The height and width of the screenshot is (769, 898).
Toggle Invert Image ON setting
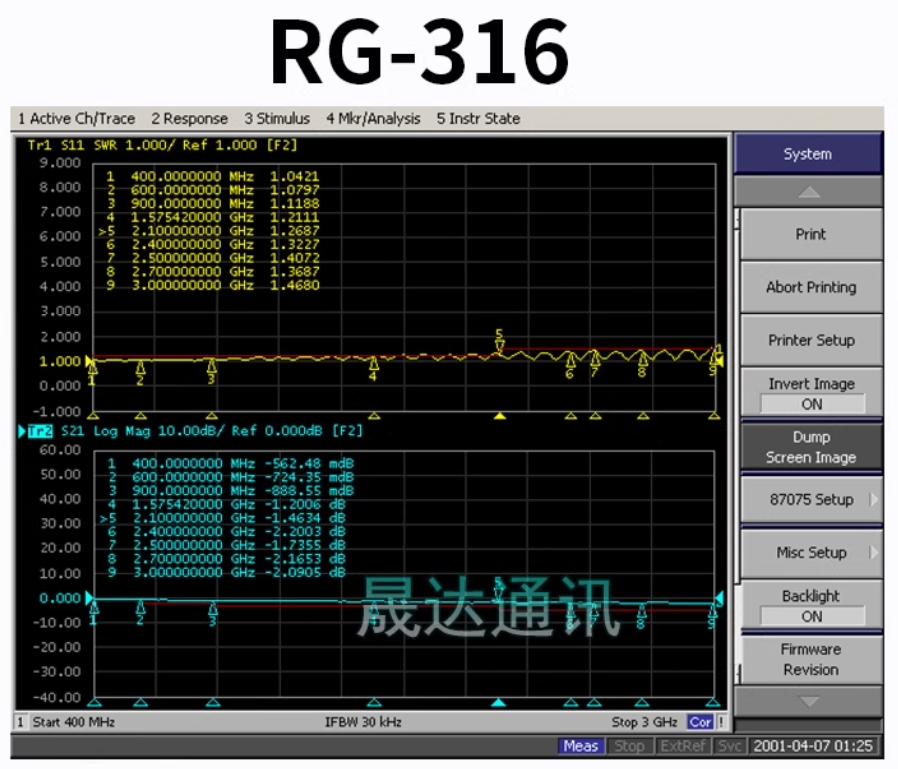(810, 393)
